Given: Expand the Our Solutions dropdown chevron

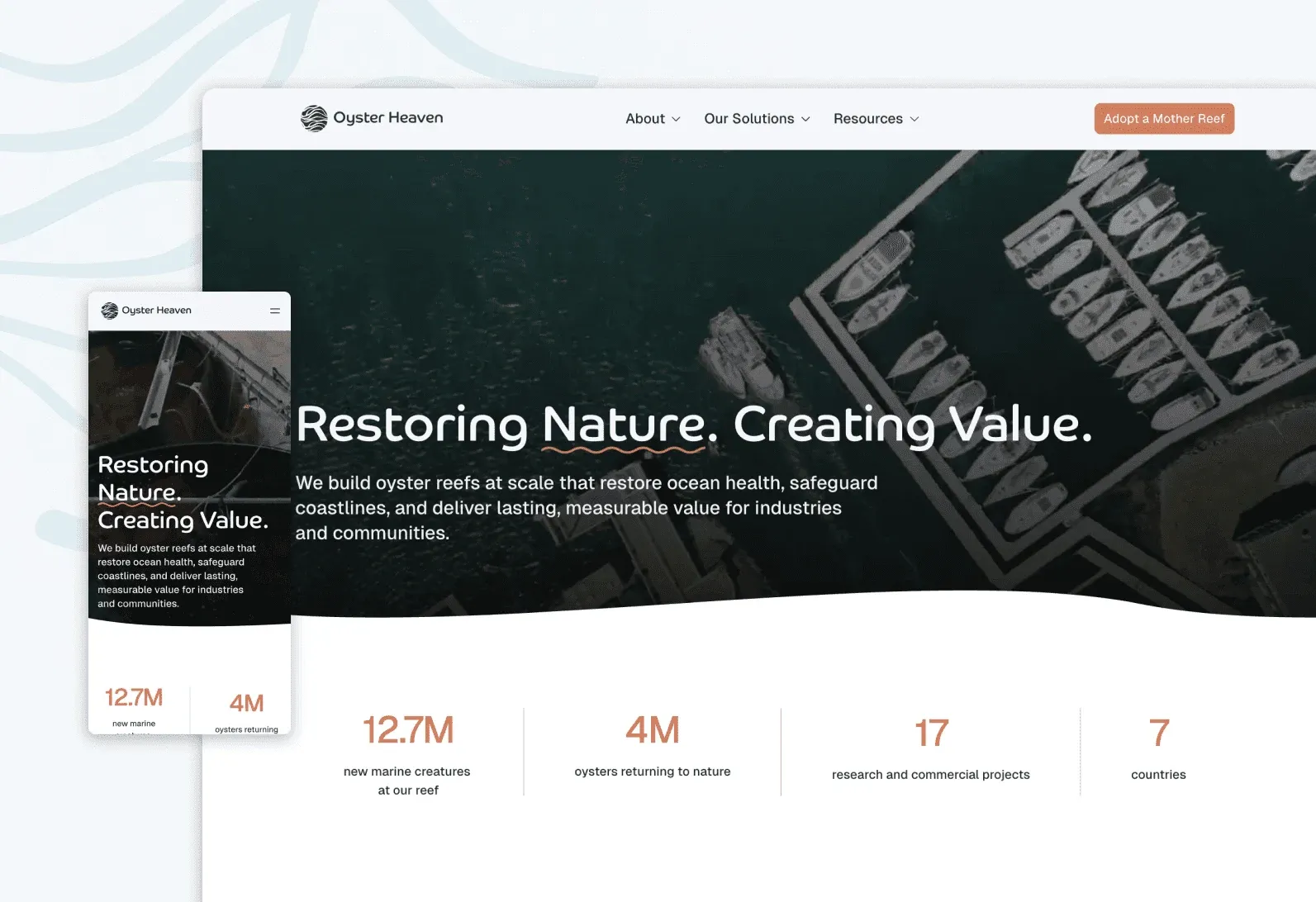Looking at the screenshot, I should [x=805, y=119].
